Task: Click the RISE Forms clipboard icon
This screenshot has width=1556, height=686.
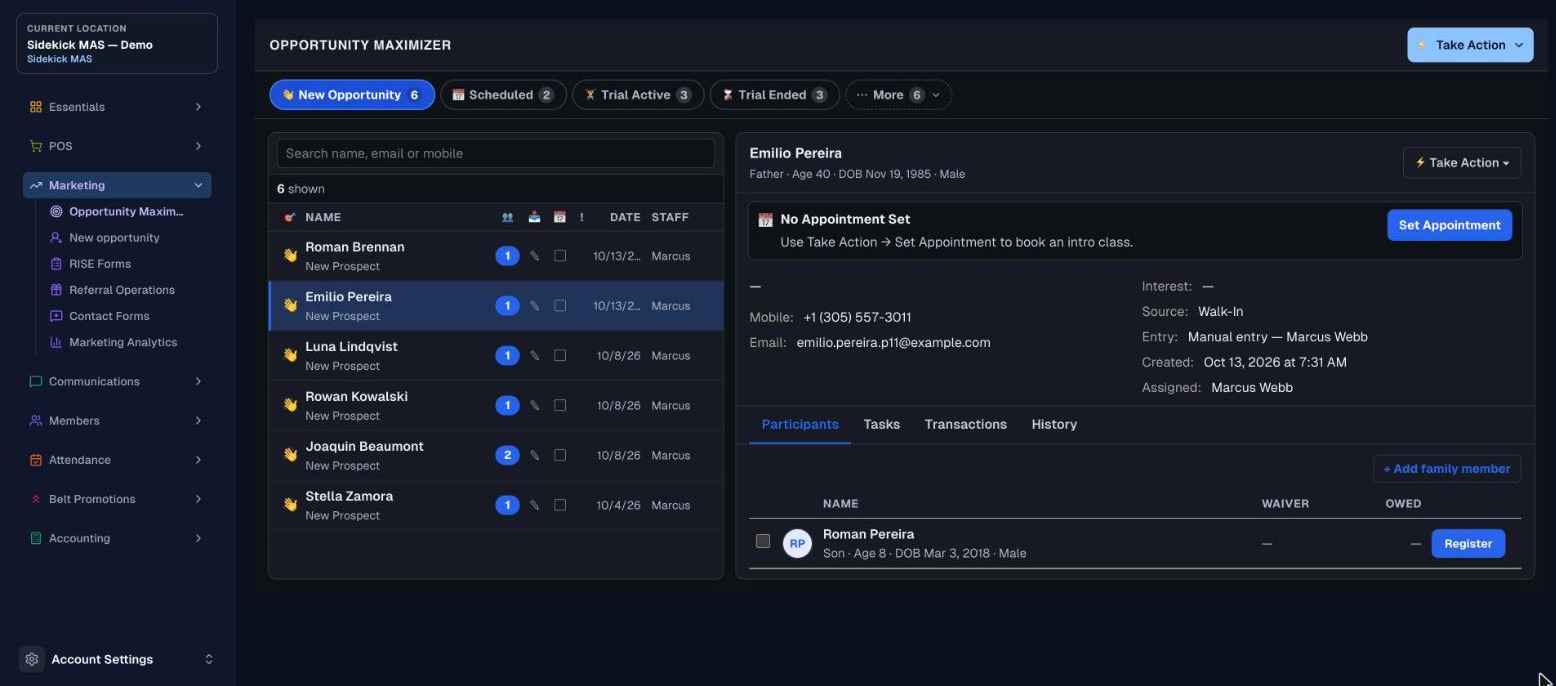Action: tap(56, 264)
